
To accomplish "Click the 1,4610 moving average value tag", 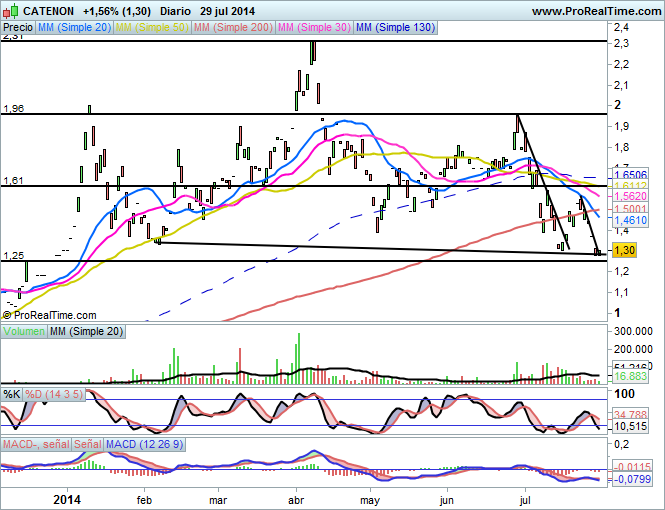I will click(x=630, y=220).
